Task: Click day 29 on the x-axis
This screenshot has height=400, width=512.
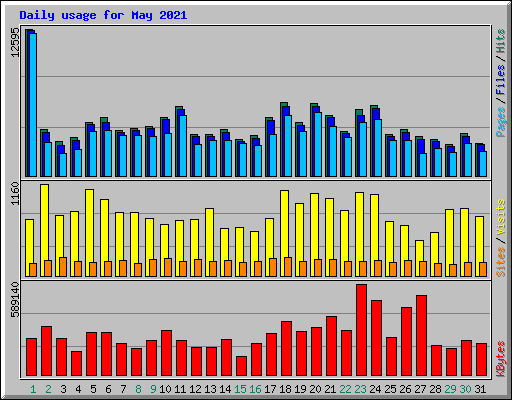Action: pyautogui.click(x=450, y=389)
